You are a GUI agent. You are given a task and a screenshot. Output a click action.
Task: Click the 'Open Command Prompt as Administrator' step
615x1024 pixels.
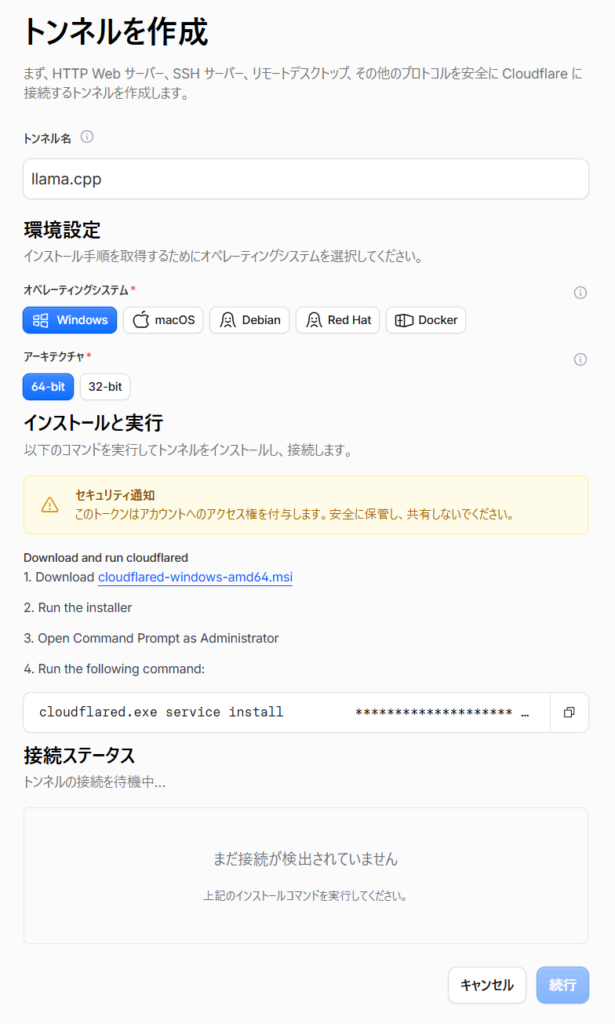pos(151,638)
